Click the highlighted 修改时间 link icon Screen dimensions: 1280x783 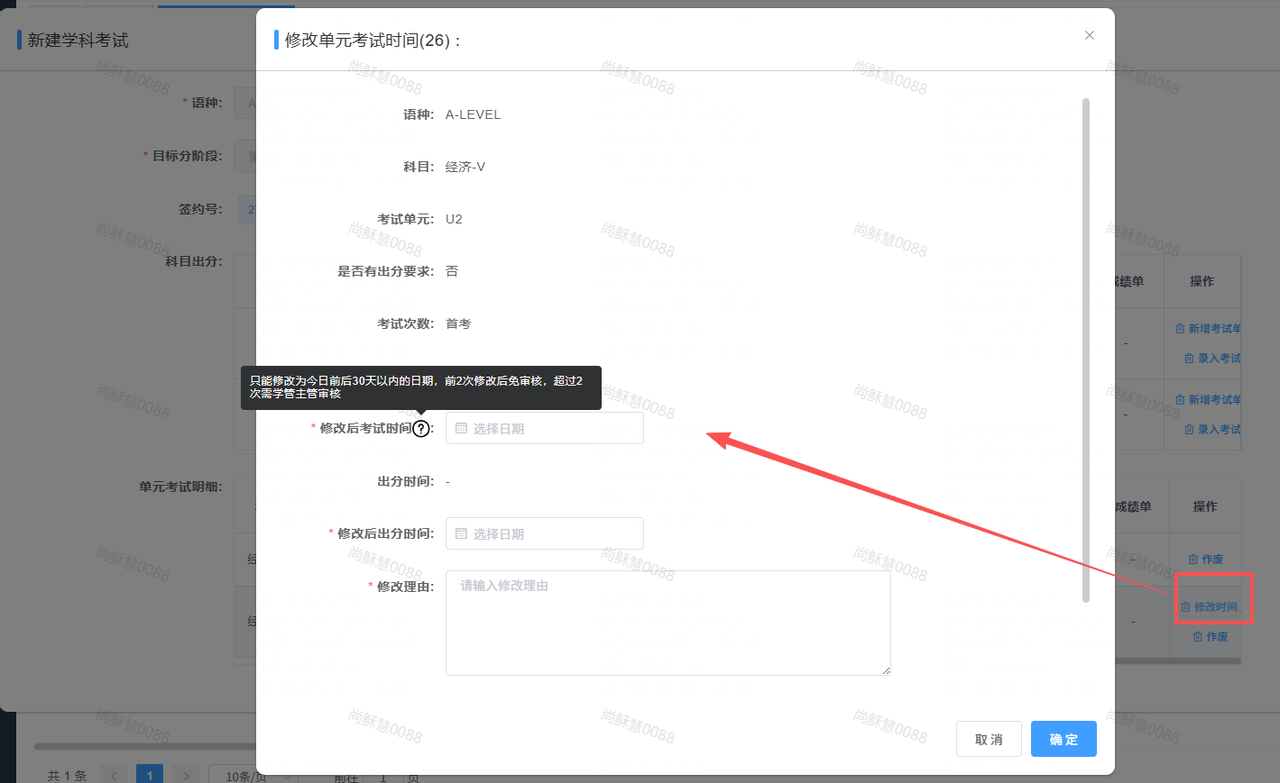tap(1186, 607)
